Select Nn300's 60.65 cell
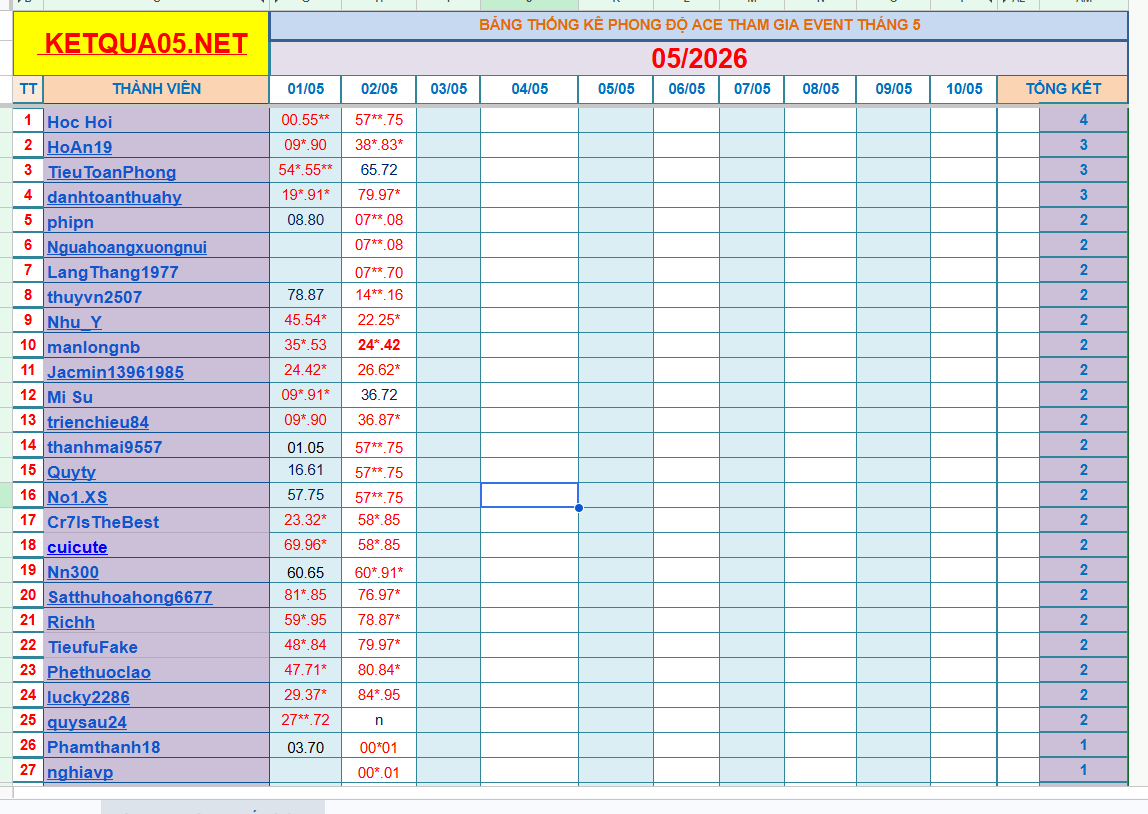 point(305,572)
